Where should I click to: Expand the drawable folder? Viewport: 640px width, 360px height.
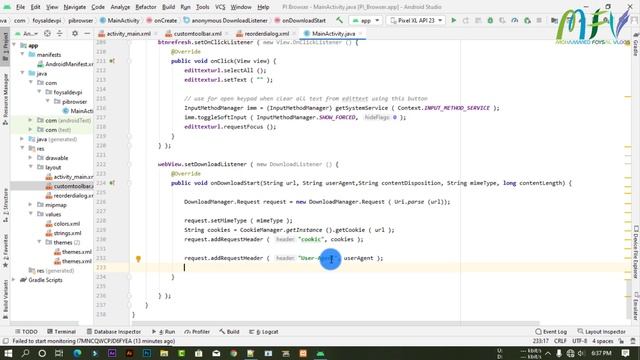pos(31,158)
